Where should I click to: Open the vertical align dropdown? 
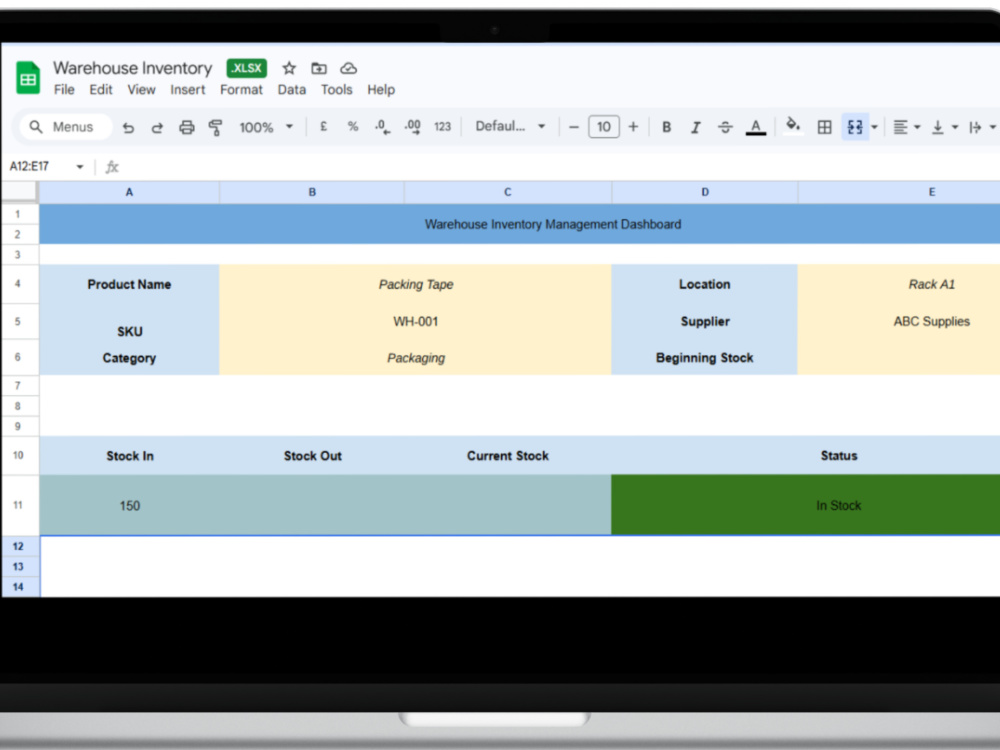click(x=945, y=127)
